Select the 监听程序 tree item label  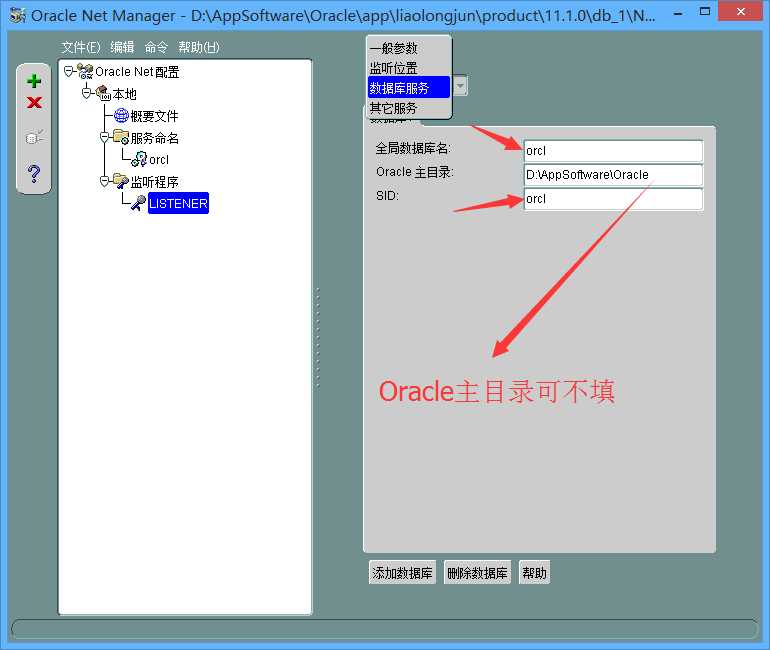click(x=155, y=182)
